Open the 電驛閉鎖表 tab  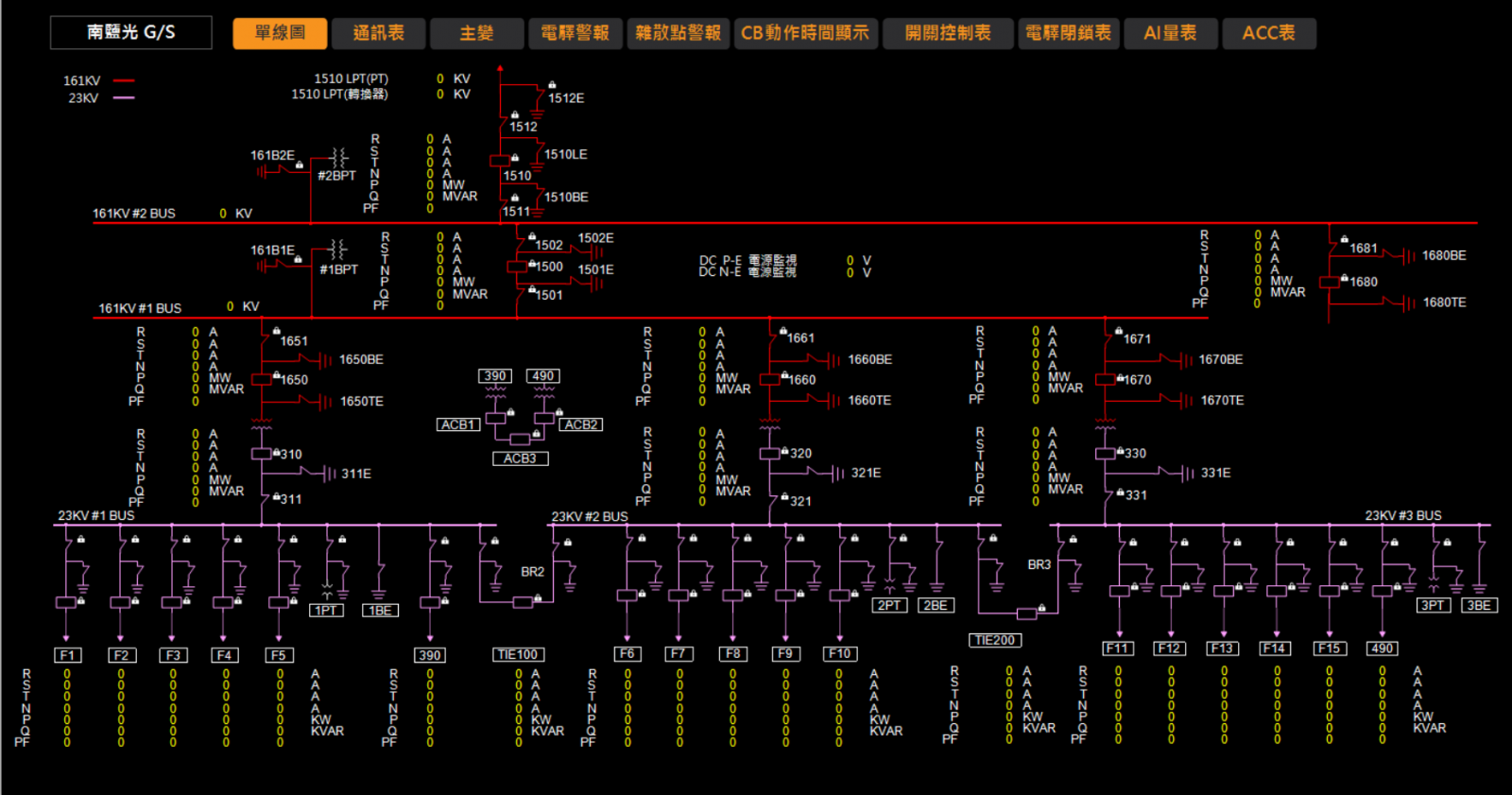tap(1069, 33)
